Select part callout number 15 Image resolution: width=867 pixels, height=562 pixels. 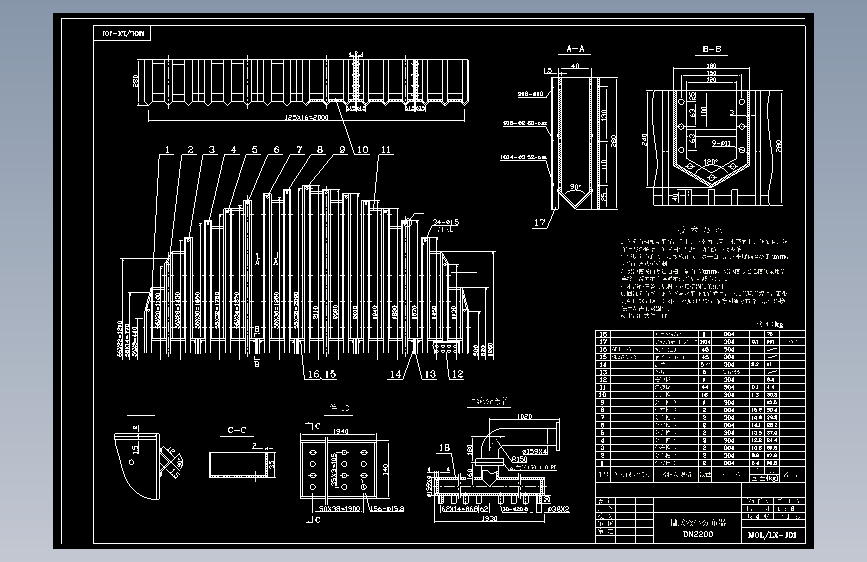330,374
